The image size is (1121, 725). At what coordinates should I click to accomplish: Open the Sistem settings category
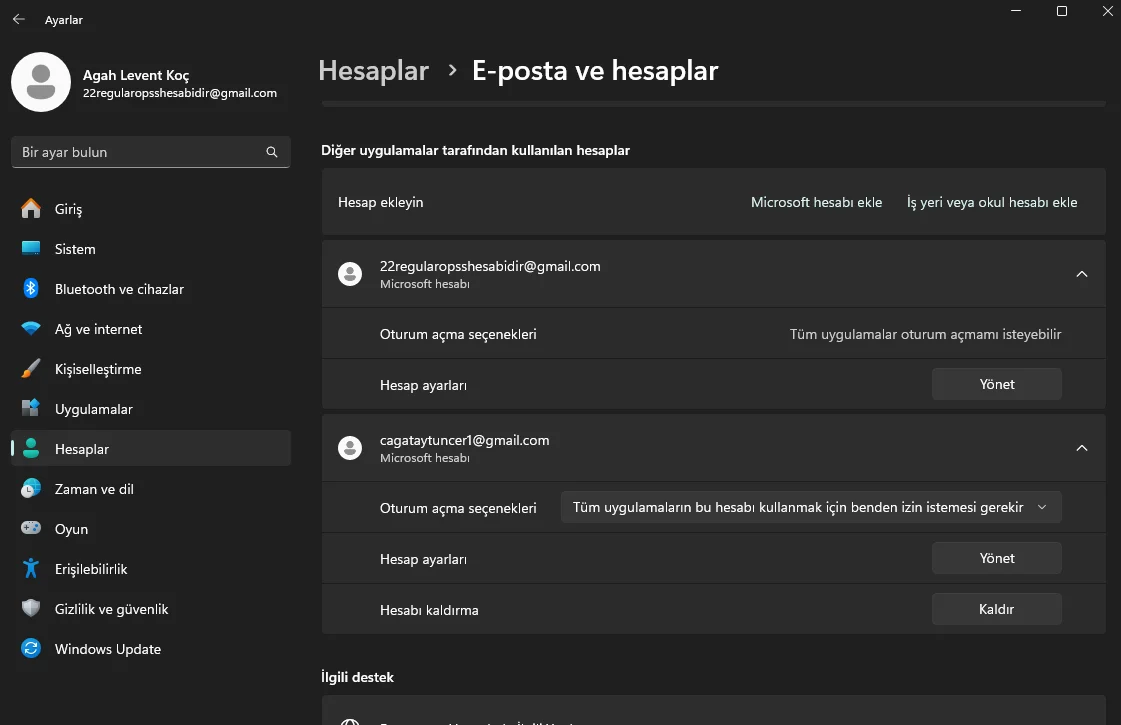[75, 249]
